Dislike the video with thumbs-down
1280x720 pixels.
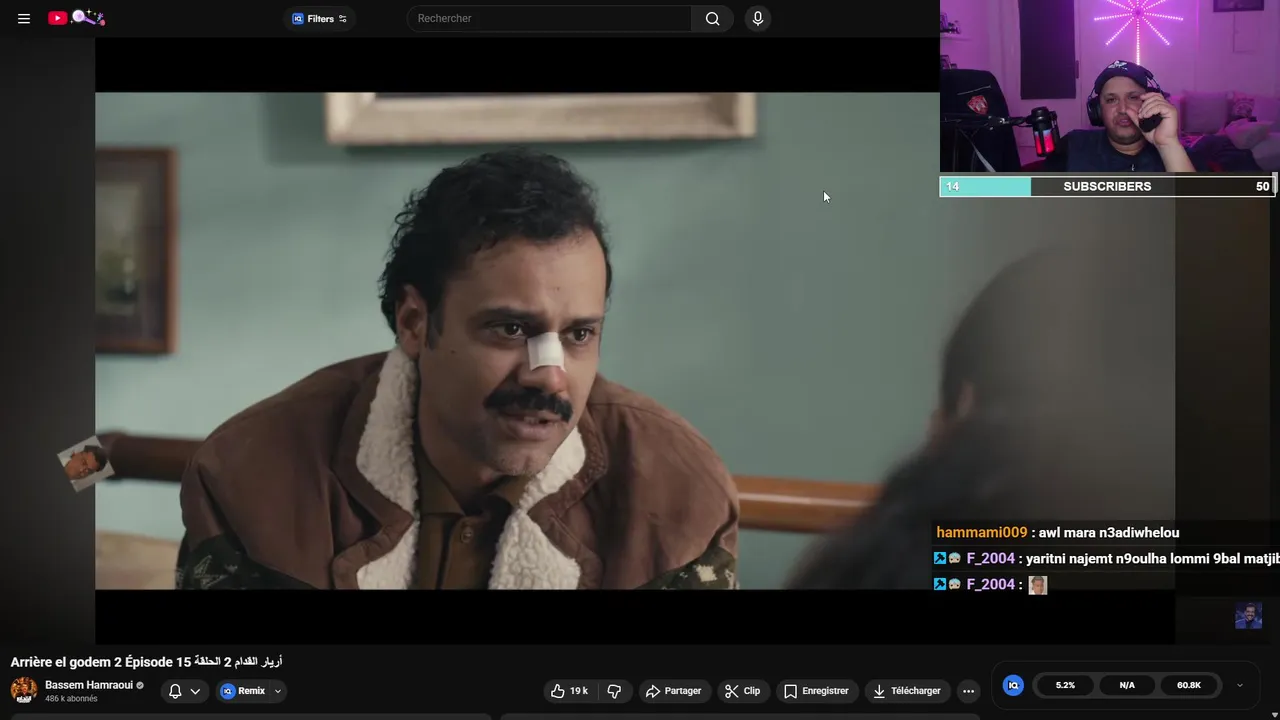click(614, 691)
